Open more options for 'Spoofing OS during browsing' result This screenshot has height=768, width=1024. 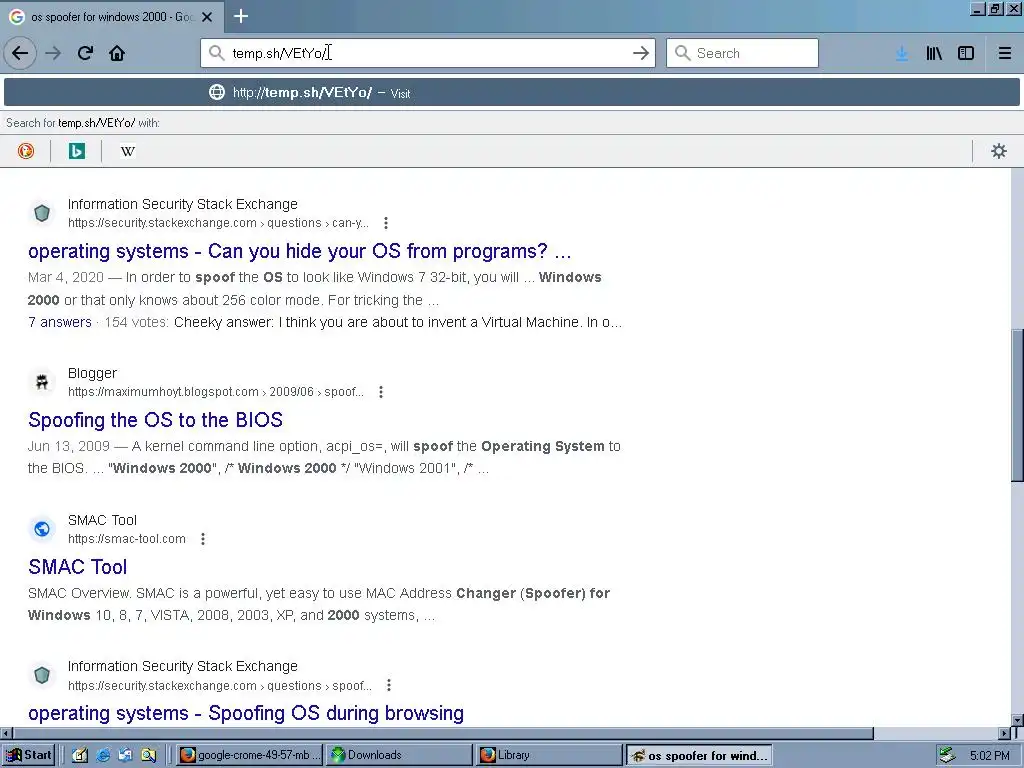(389, 685)
